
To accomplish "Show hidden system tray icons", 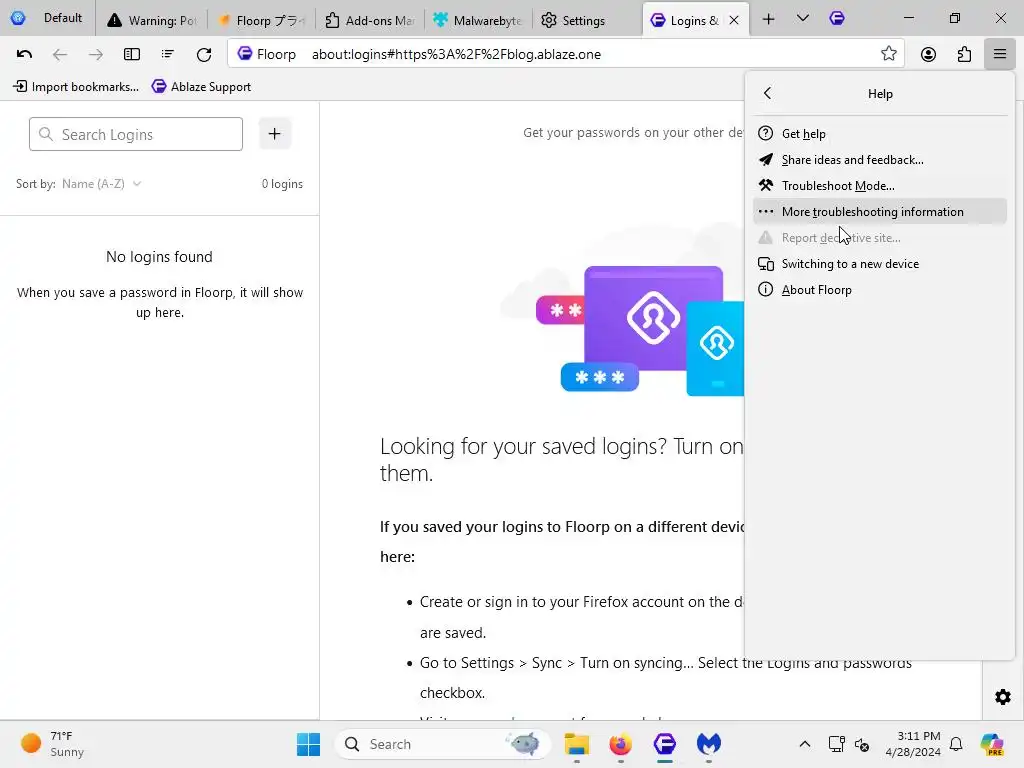I will coord(805,744).
